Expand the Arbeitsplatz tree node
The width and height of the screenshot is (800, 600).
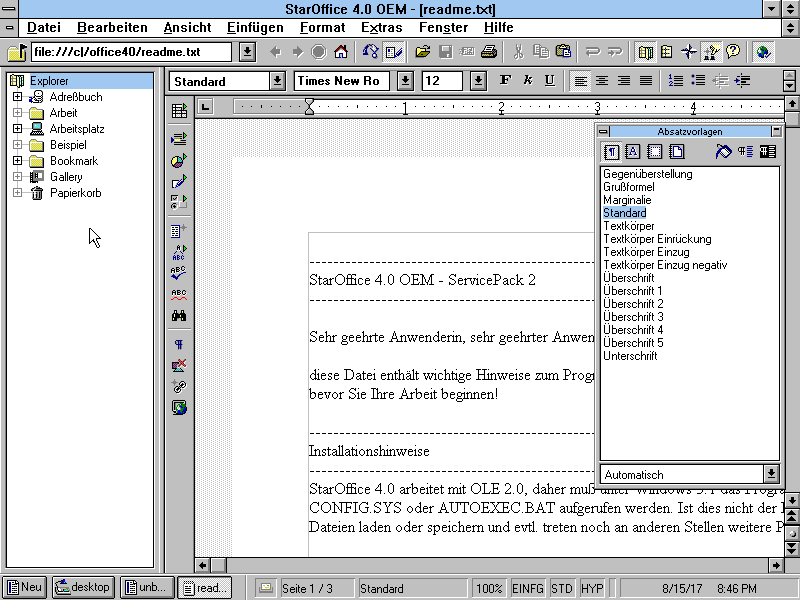point(17,129)
